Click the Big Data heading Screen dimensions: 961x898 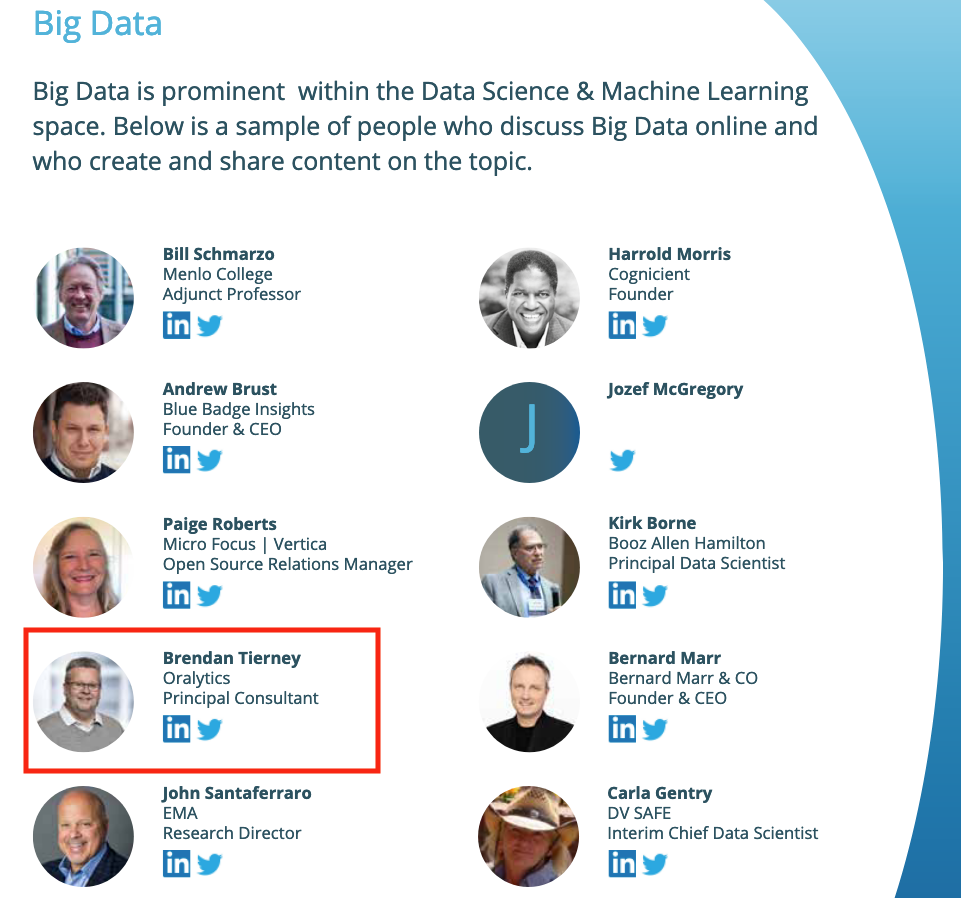[98, 23]
